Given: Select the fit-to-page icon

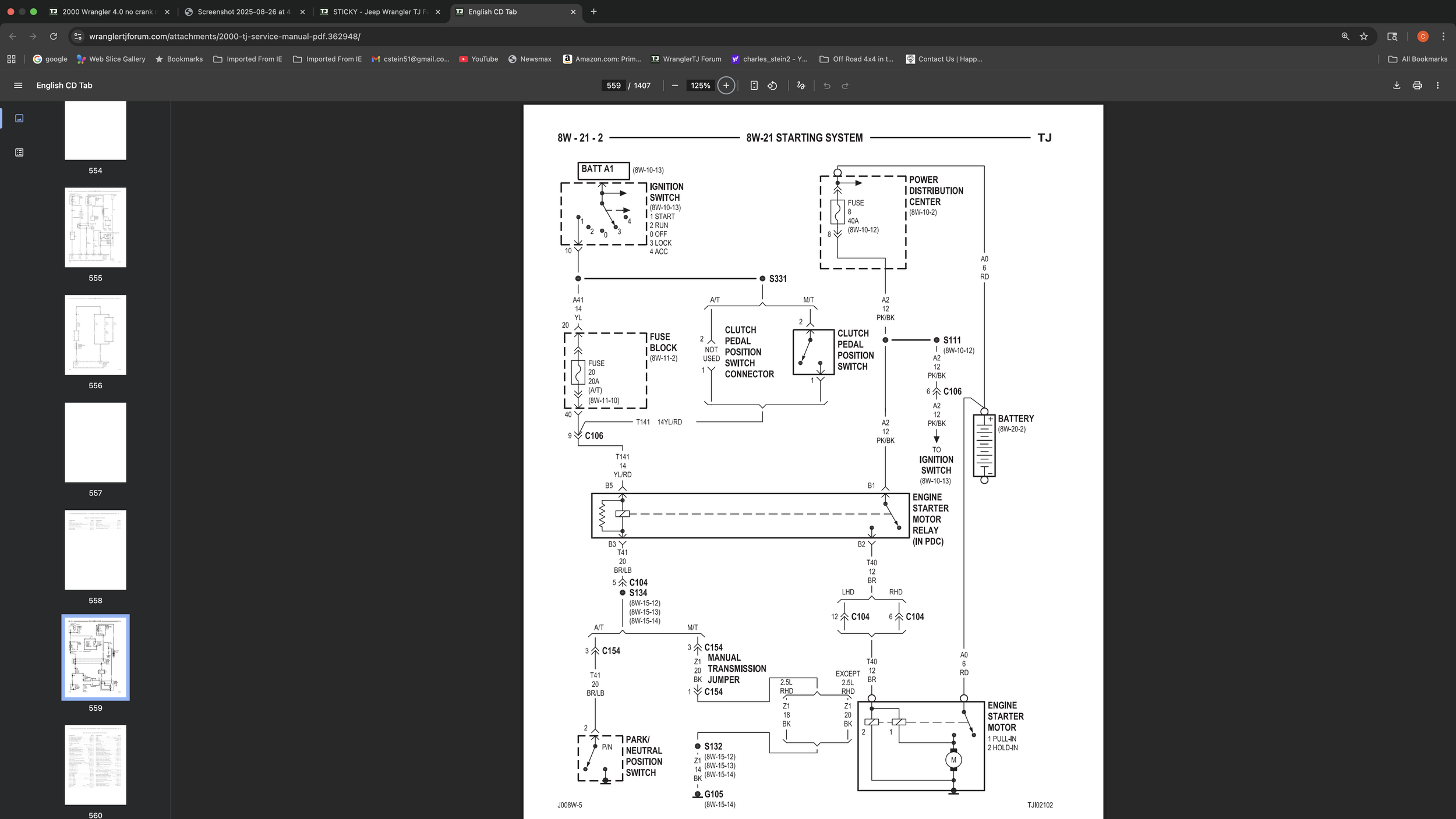Looking at the screenshot, I should pos(754,85).
